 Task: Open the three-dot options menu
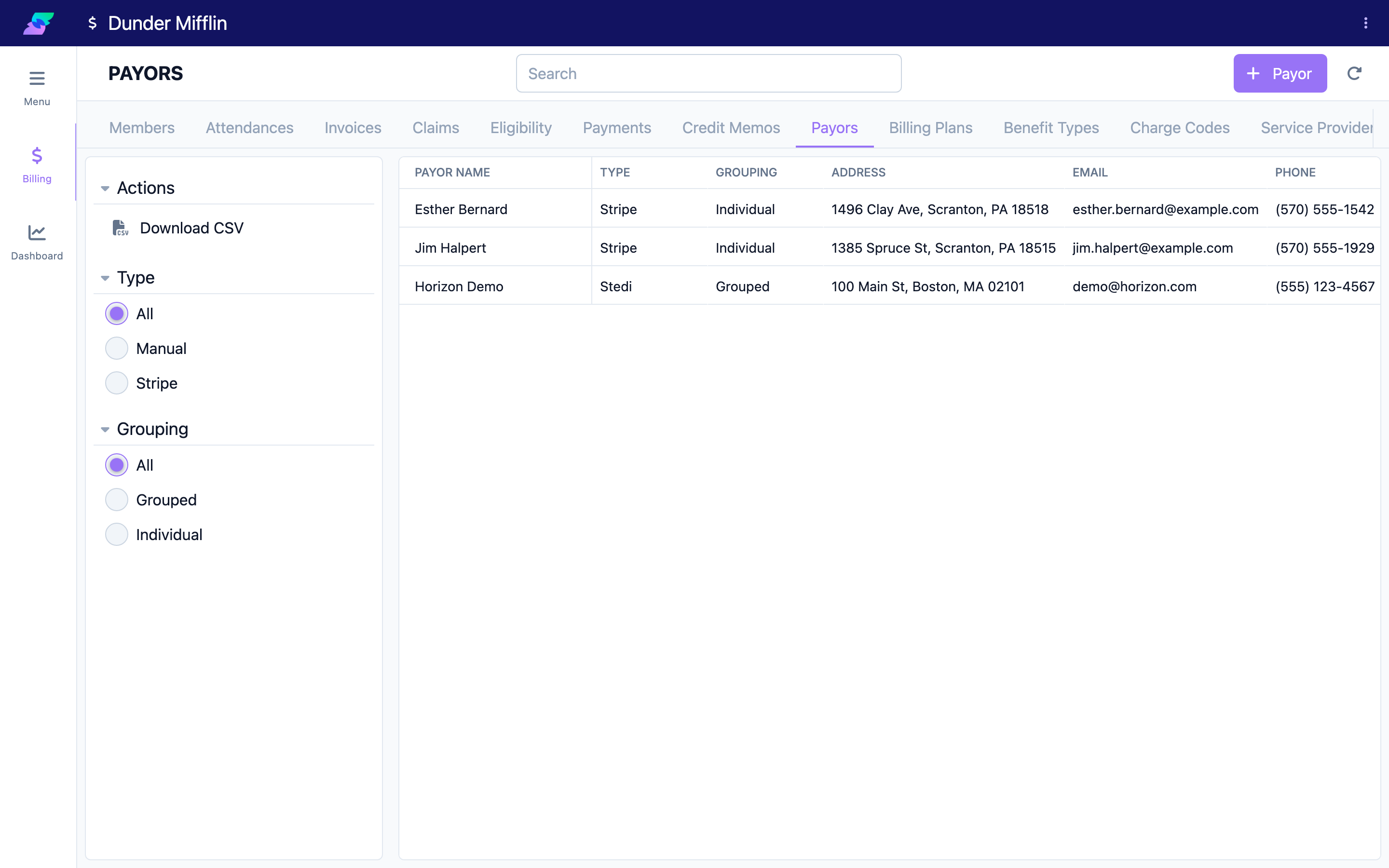click(x=1365, y=23)
